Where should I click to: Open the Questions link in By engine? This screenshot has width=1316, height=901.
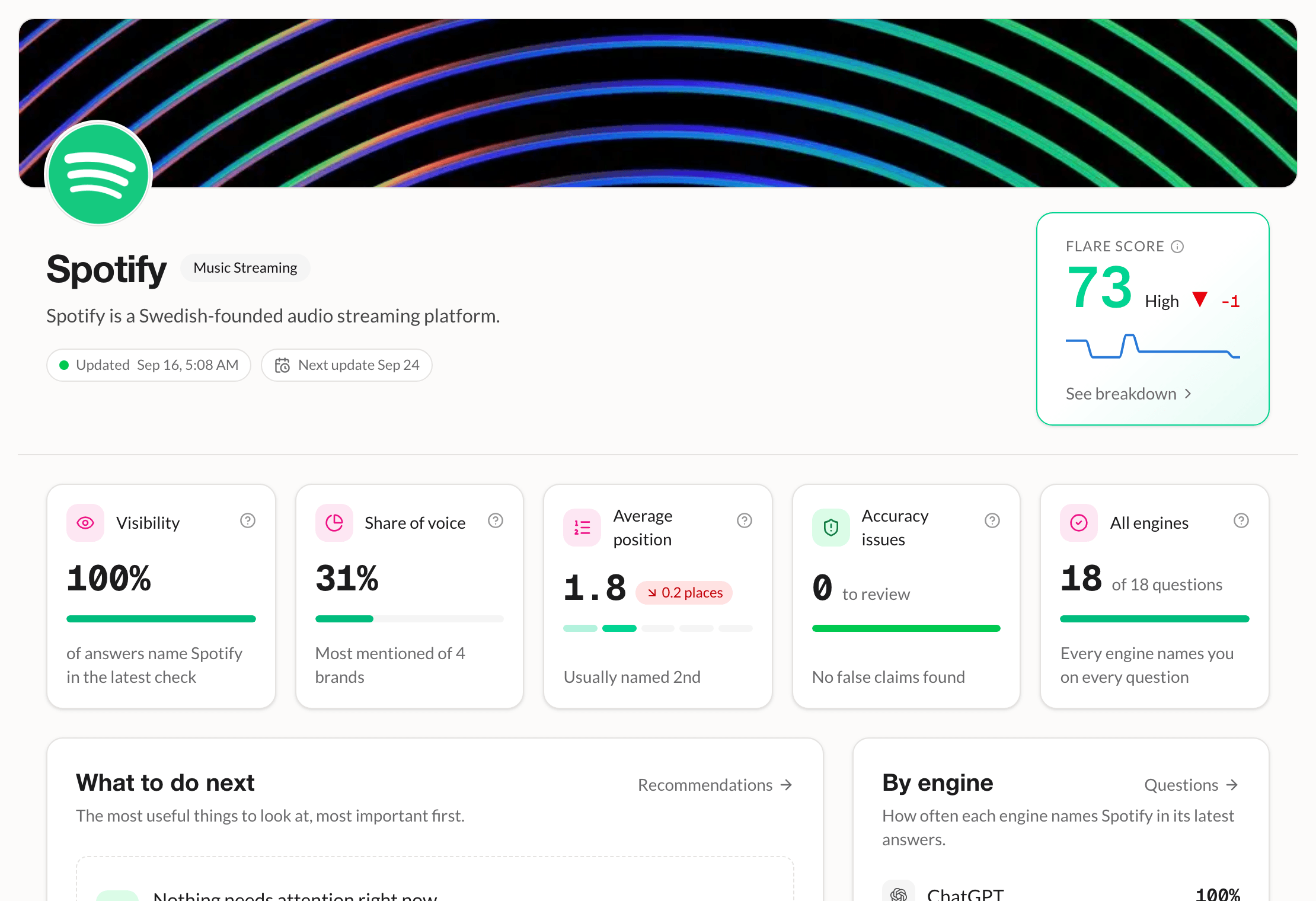pyautogui.click(x=1191, y=785)
